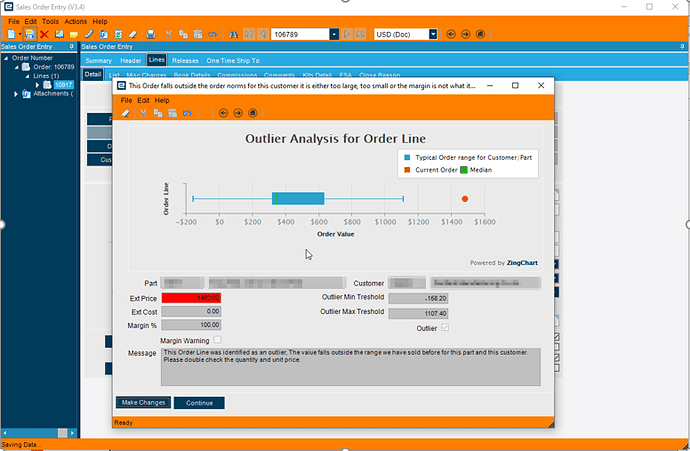Image resolution: width=690 pixels, height=451 pixels.
Task: Click the Print icon in main toolbar
Action: point(150,34)
